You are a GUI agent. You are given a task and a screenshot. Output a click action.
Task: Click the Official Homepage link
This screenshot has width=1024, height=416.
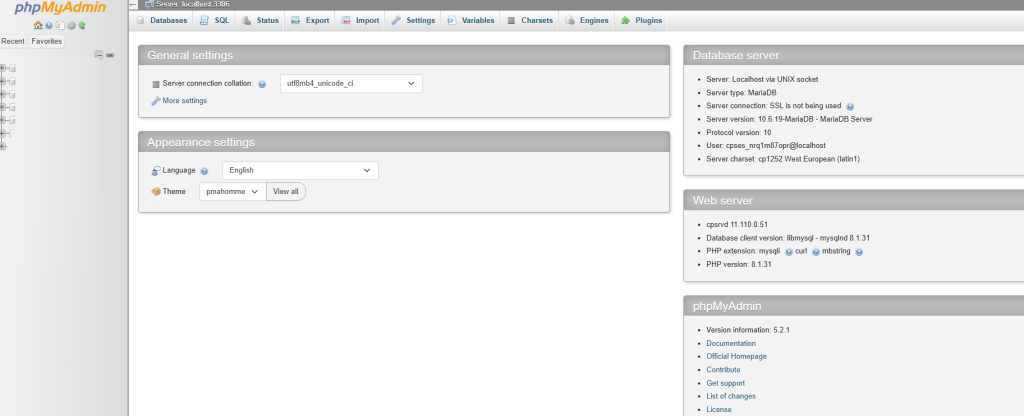[x=736, y=357]
